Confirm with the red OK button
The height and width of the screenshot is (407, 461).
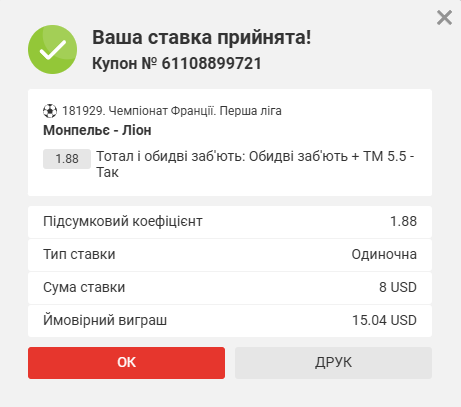(126, 363)
